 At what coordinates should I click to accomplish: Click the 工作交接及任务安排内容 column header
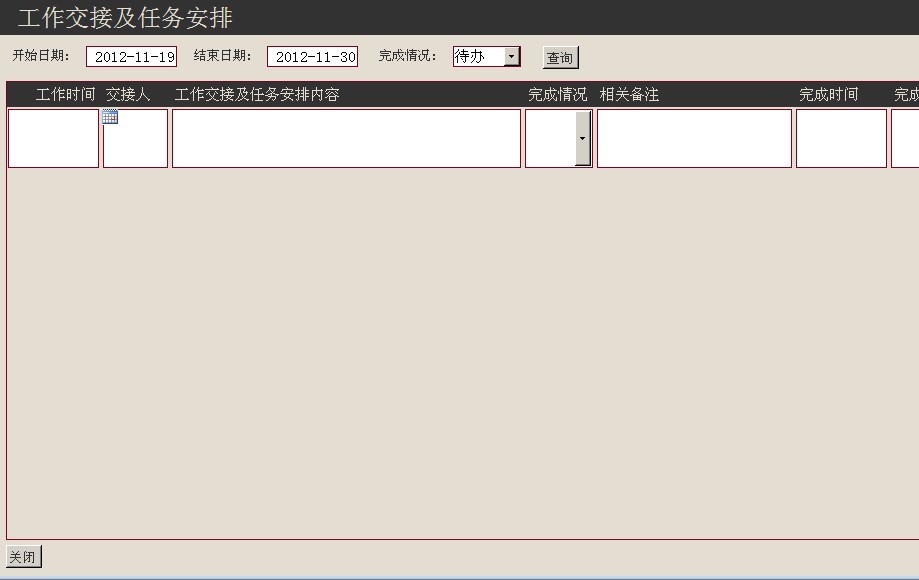click(257, 94)
